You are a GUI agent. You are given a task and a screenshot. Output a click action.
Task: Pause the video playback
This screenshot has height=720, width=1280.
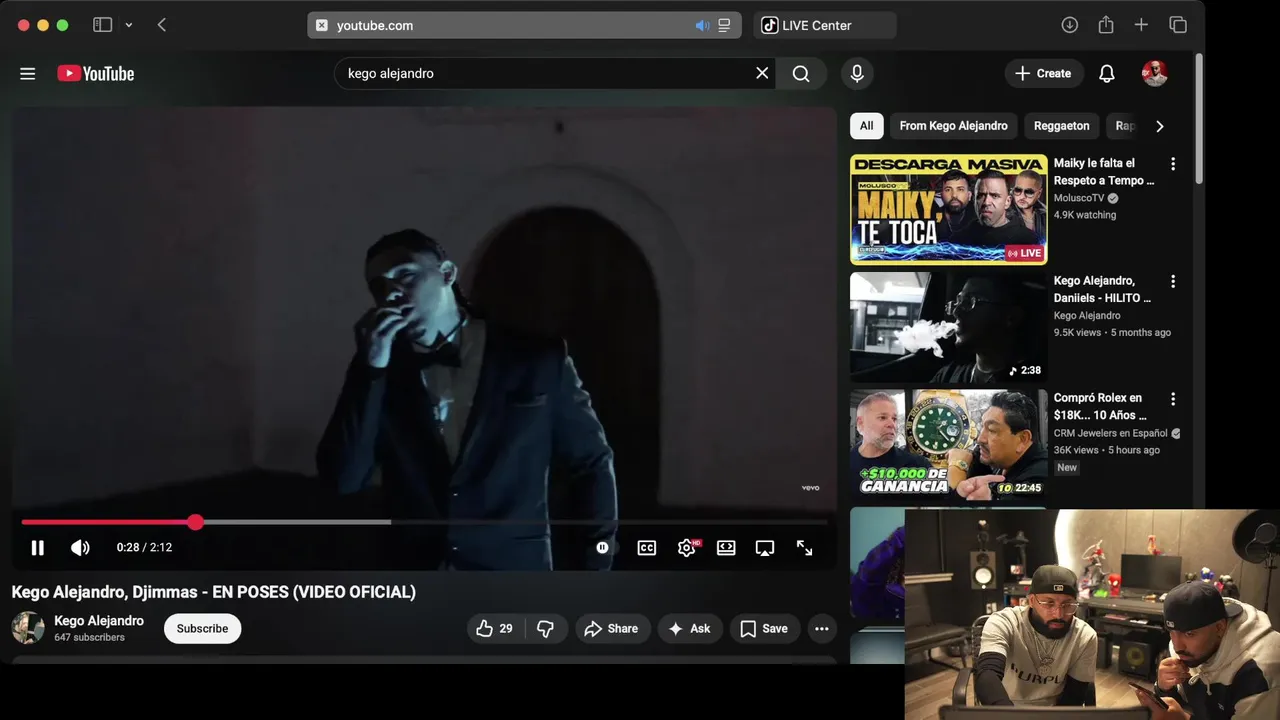click(37, 548)
